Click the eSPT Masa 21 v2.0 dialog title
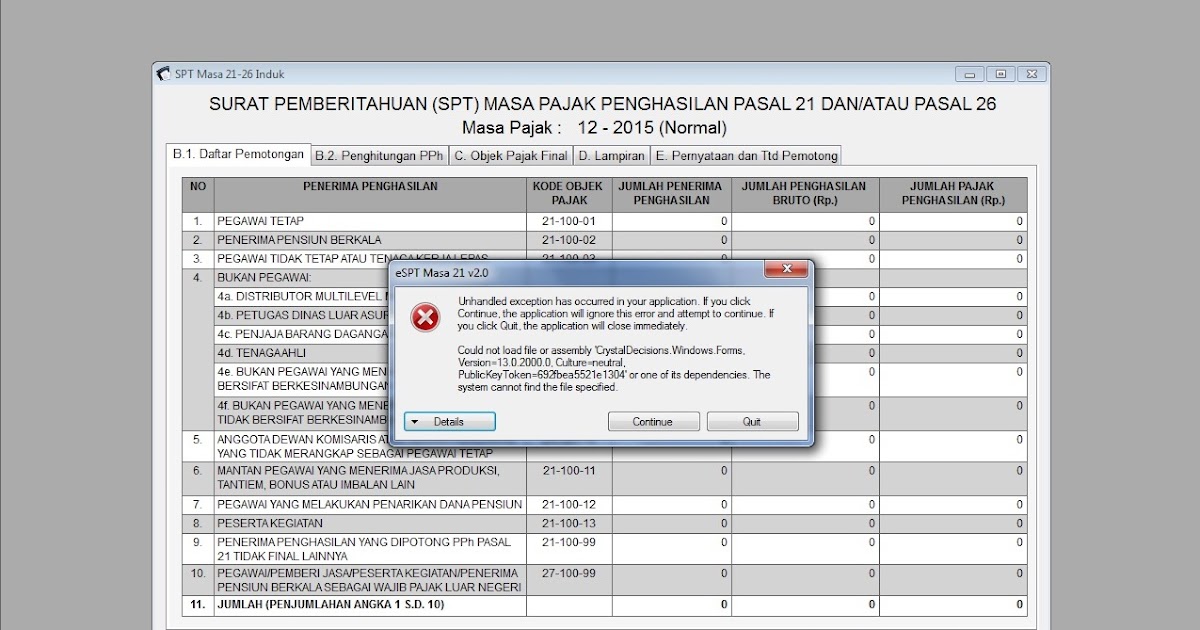This screenshot has width=1200, height=630. (x=442, y=272)
